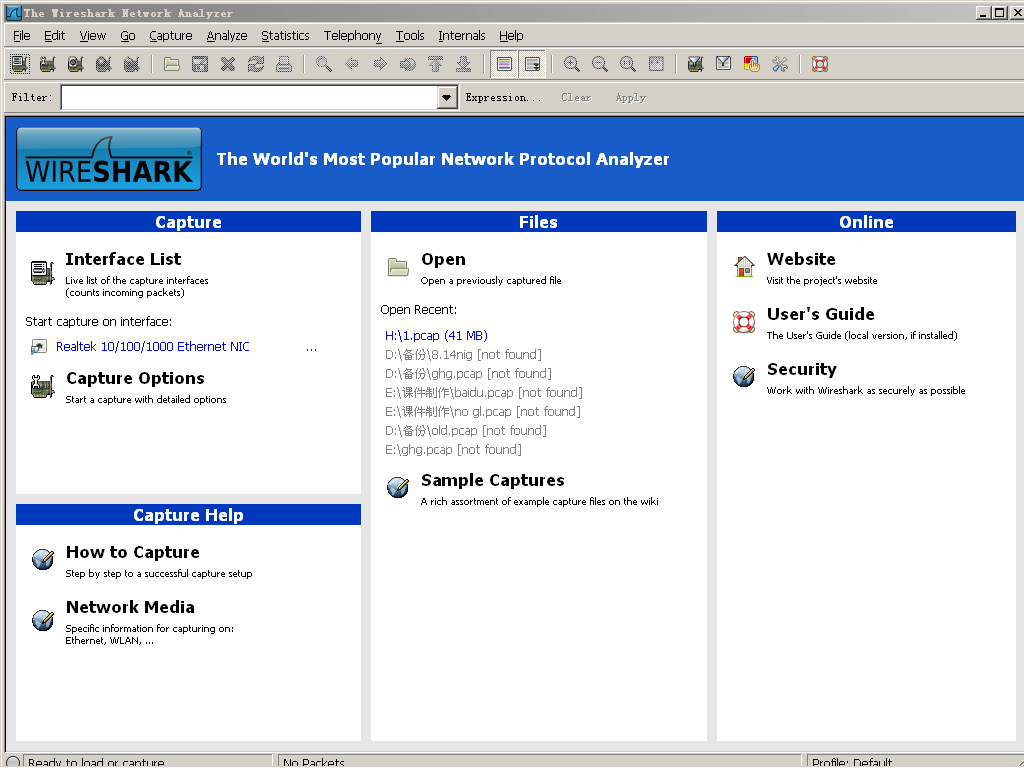This screenshot has width=1024, height=768.
Task: Open the capture interfaces list toolbar icon
Action: [20, 64]
